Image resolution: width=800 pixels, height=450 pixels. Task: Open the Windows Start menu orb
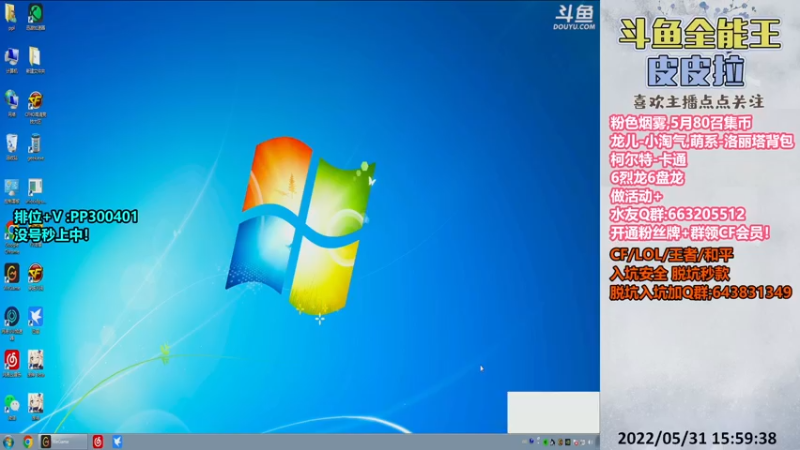8,442
